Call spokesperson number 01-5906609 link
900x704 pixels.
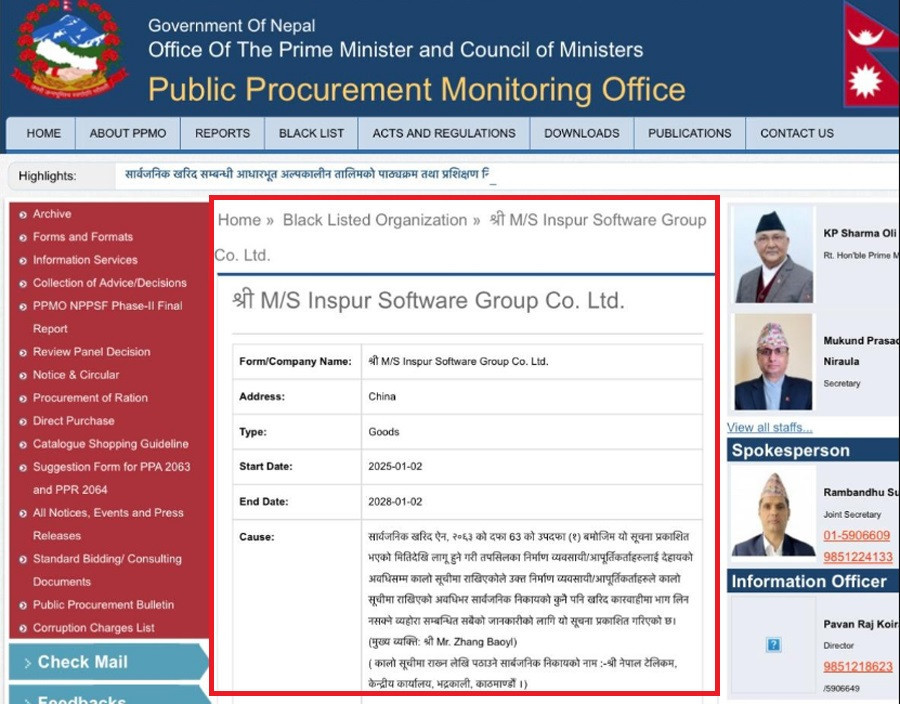[x=856, y=535]
